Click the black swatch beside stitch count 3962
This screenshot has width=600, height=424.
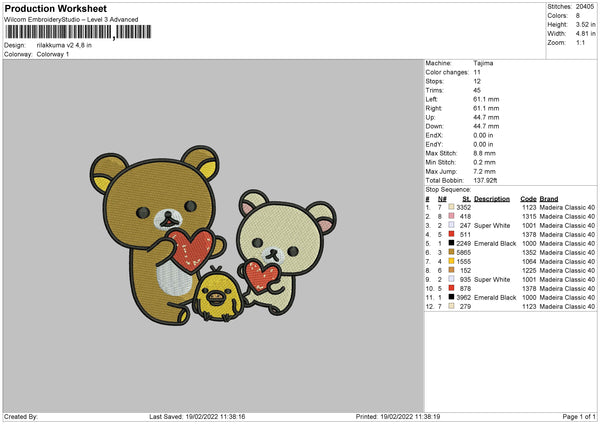(451, 297)
